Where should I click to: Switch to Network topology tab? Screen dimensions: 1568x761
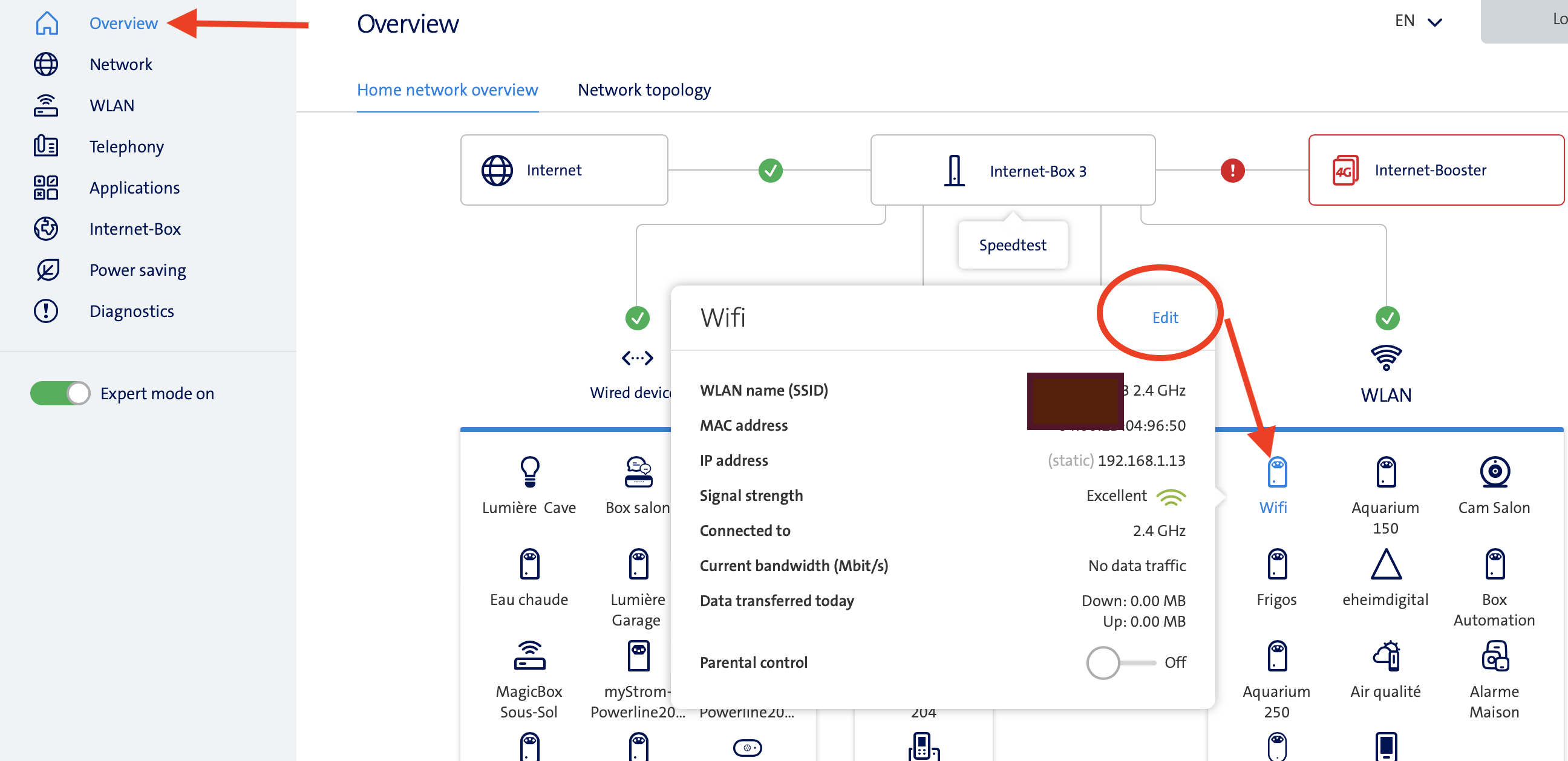tap(644, 90)
